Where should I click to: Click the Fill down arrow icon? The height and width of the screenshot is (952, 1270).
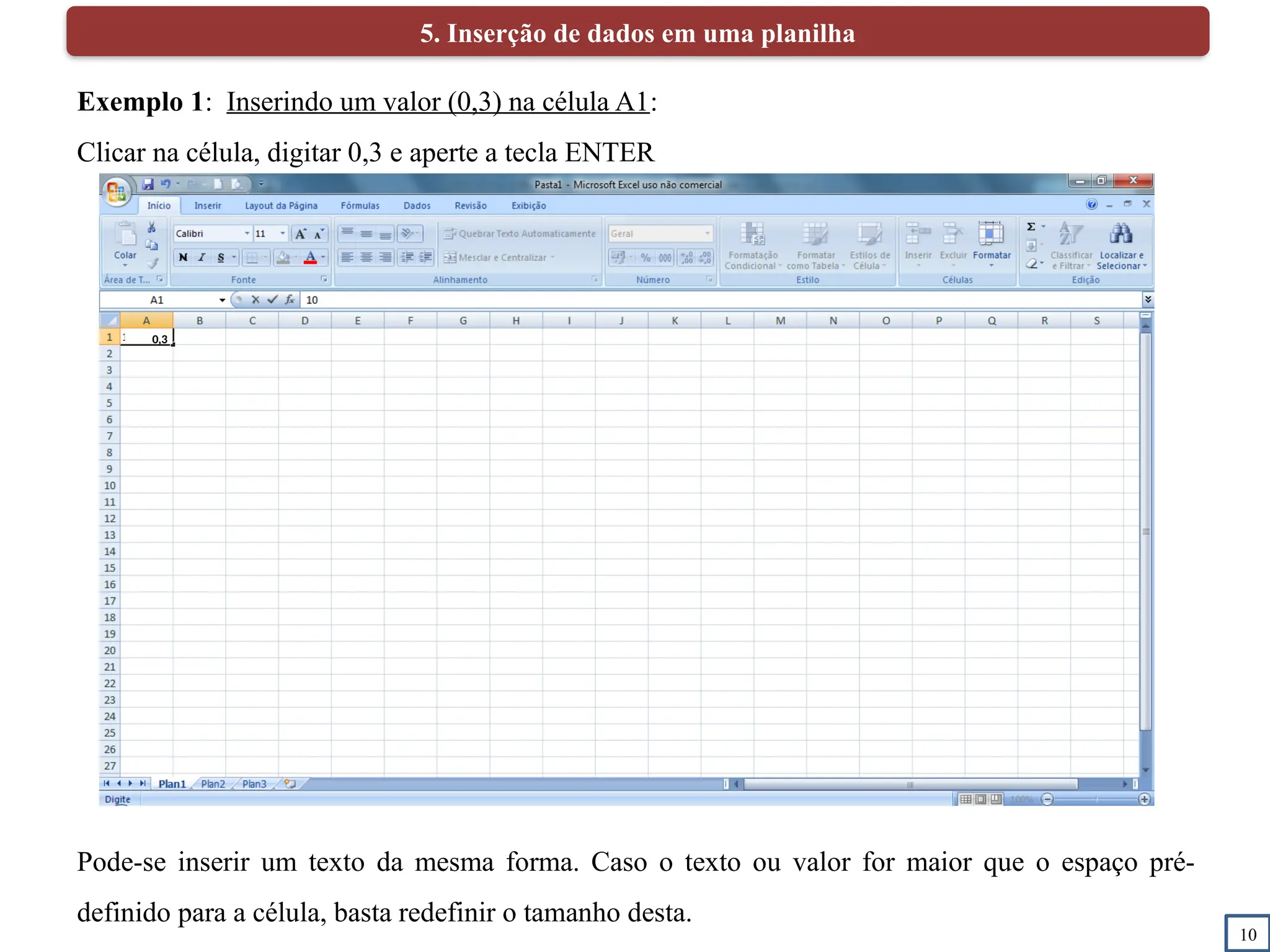point(1031,246)
